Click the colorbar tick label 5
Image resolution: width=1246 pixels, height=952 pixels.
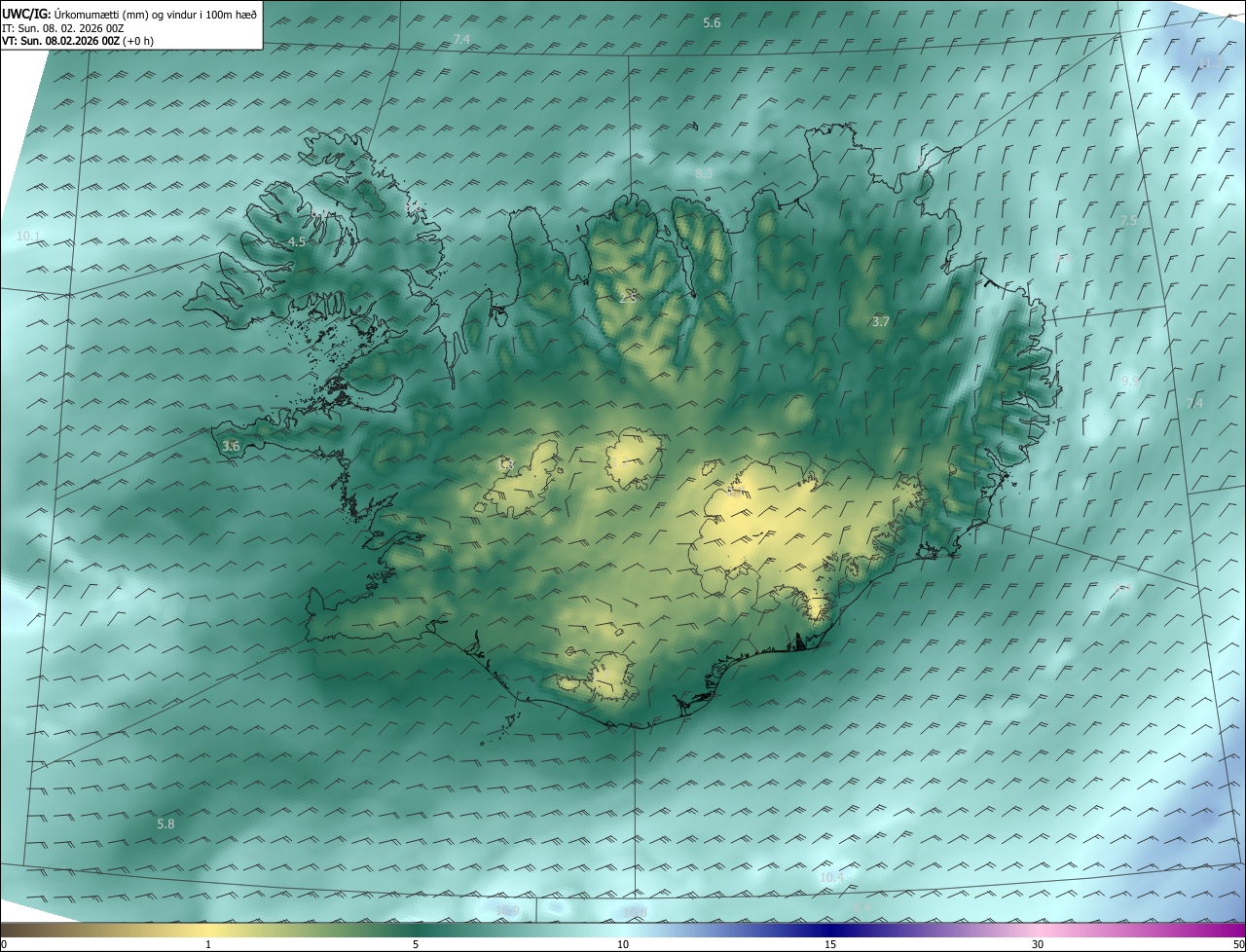pyautogui.click(x=416, y=945)
